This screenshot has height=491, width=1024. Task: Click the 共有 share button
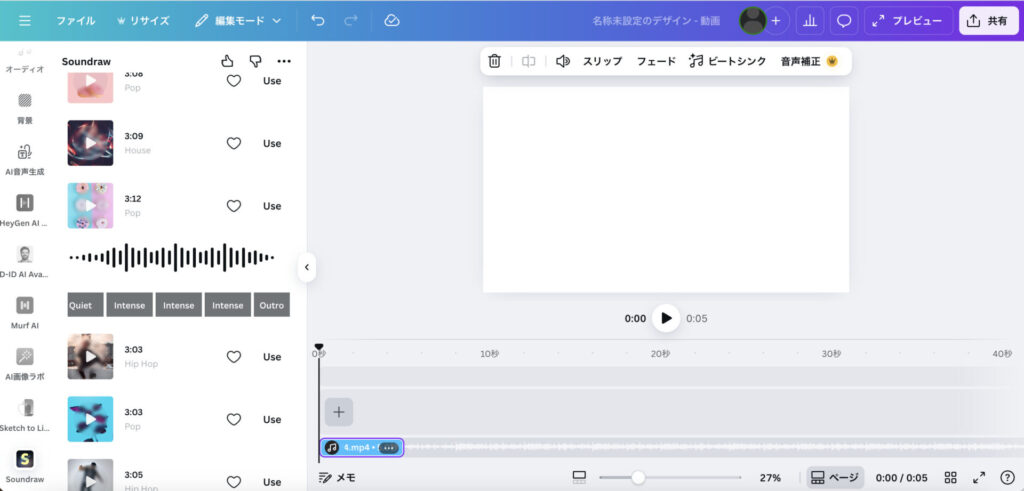tap(988, 20)
